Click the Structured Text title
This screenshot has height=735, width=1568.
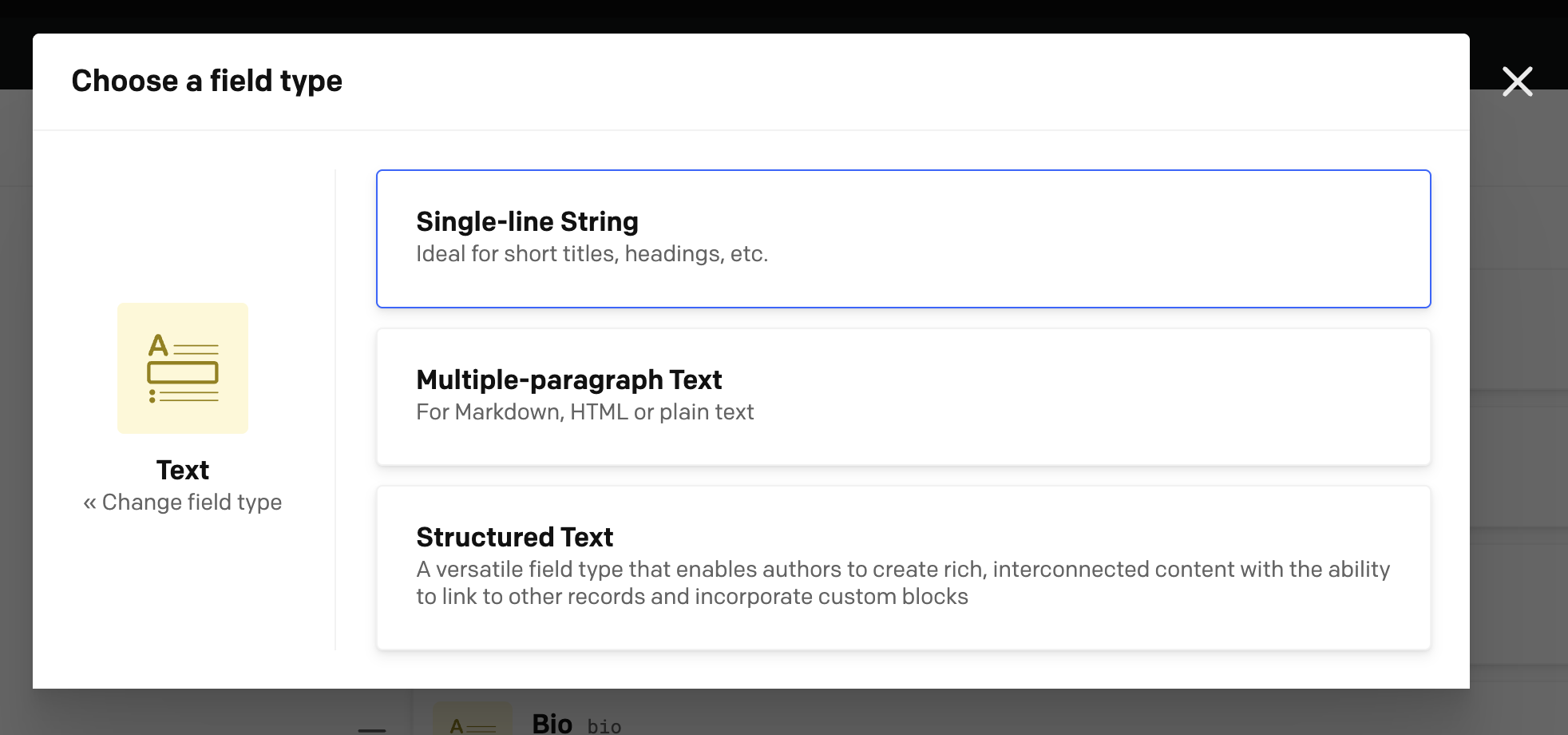[514, 537]
